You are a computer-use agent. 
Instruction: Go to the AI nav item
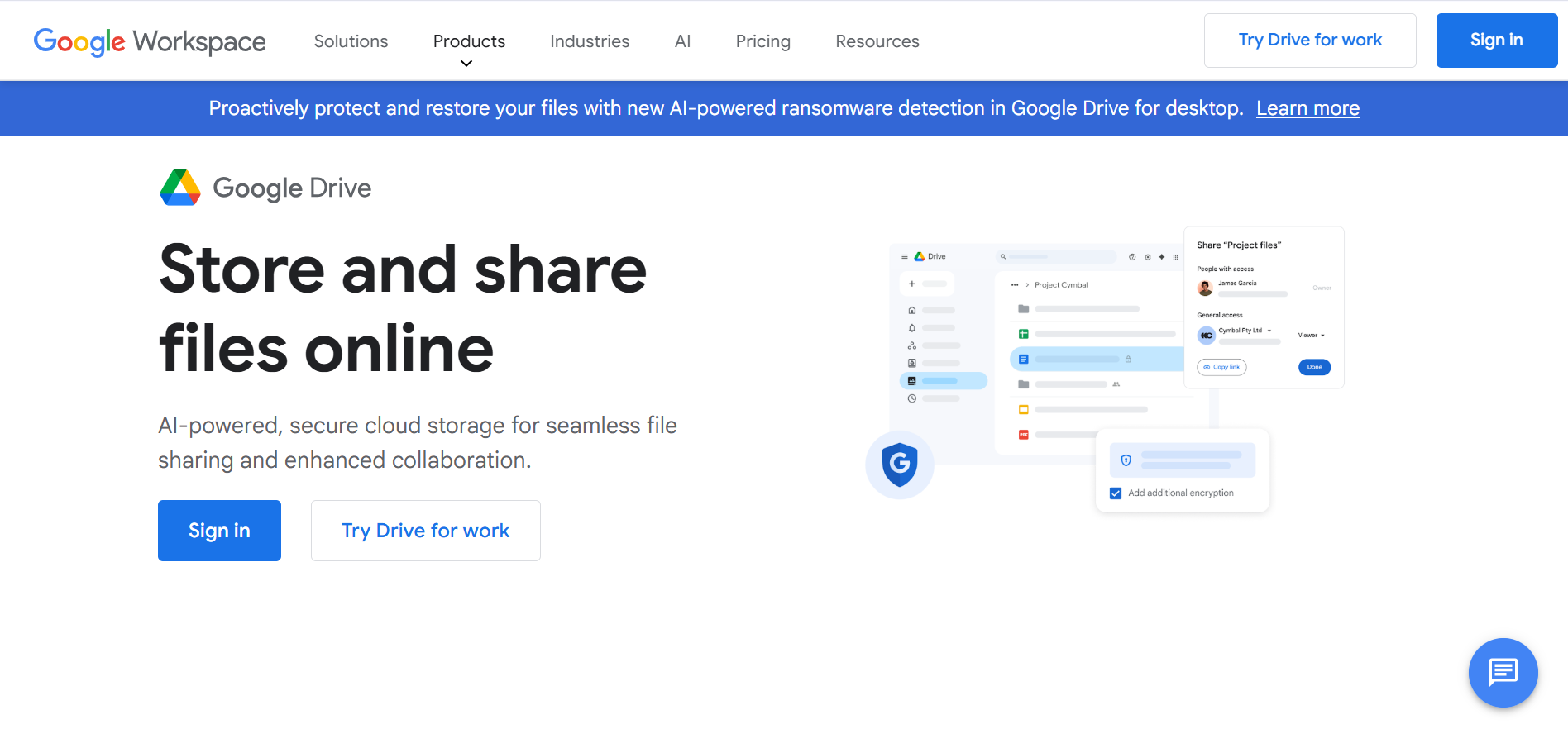point(682,41)
